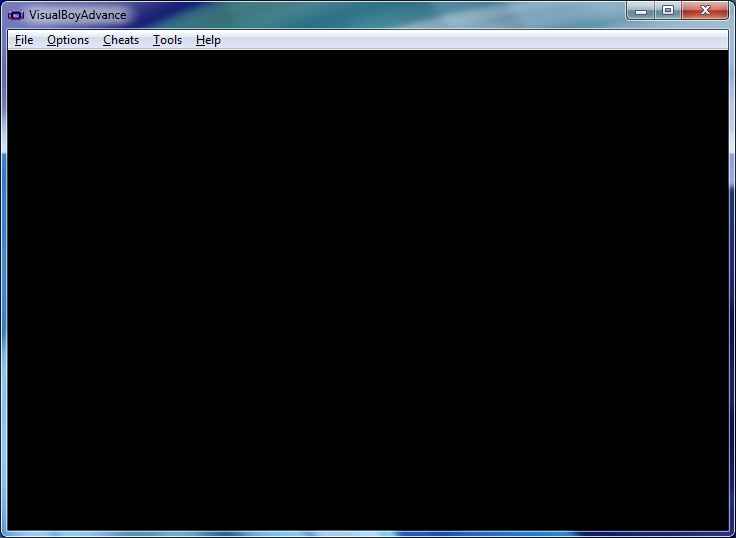Close the VisualBoyAdvance window
The image size is (736, 538).
(x=705, y=11)
